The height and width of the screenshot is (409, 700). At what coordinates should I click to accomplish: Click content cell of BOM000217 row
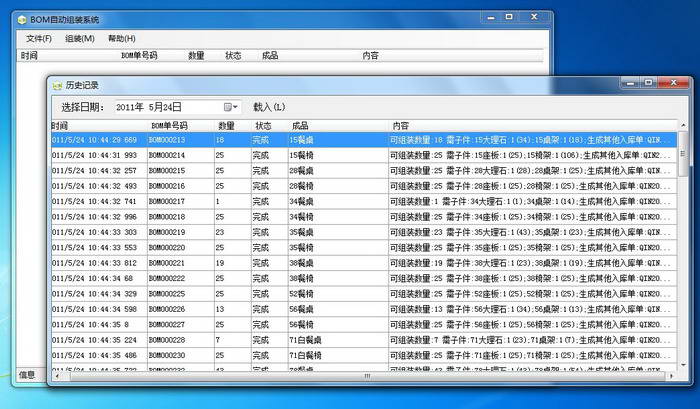(x=533, y=201)
